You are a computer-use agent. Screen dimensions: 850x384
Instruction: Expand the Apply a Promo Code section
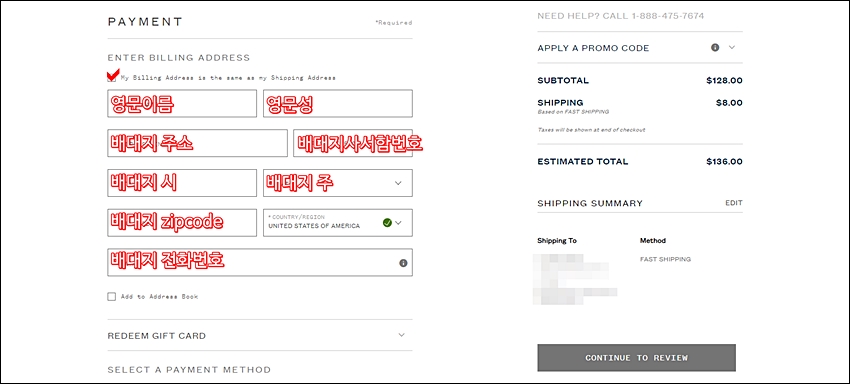pyautogui.click(x=732, y=47)
